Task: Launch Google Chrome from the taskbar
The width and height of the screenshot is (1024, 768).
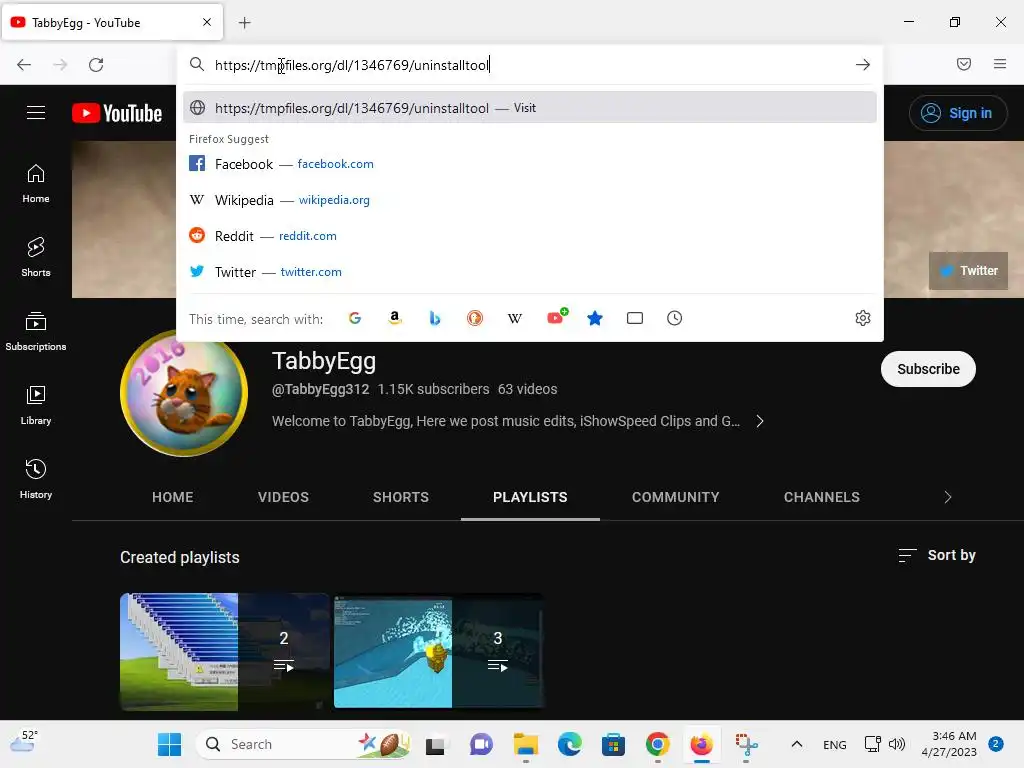Action: (x=658, y=744)
